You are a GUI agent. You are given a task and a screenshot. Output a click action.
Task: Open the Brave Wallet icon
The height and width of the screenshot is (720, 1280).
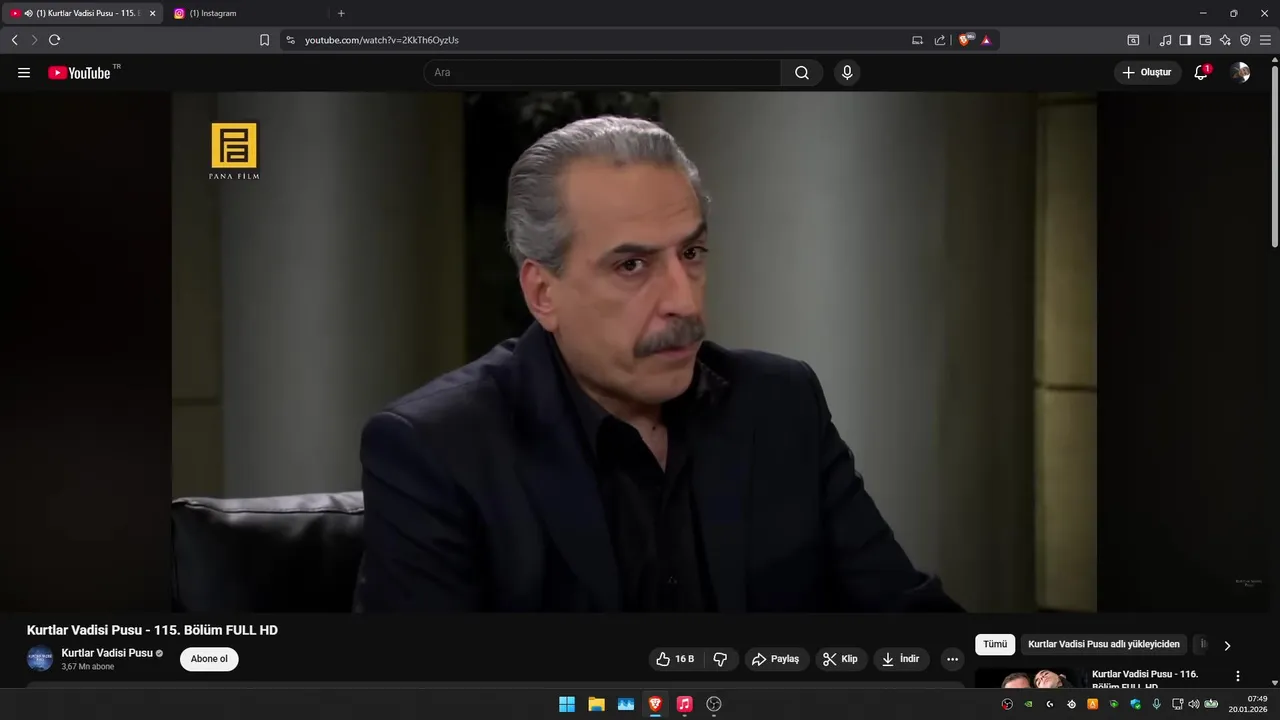tap(1205, 40)
